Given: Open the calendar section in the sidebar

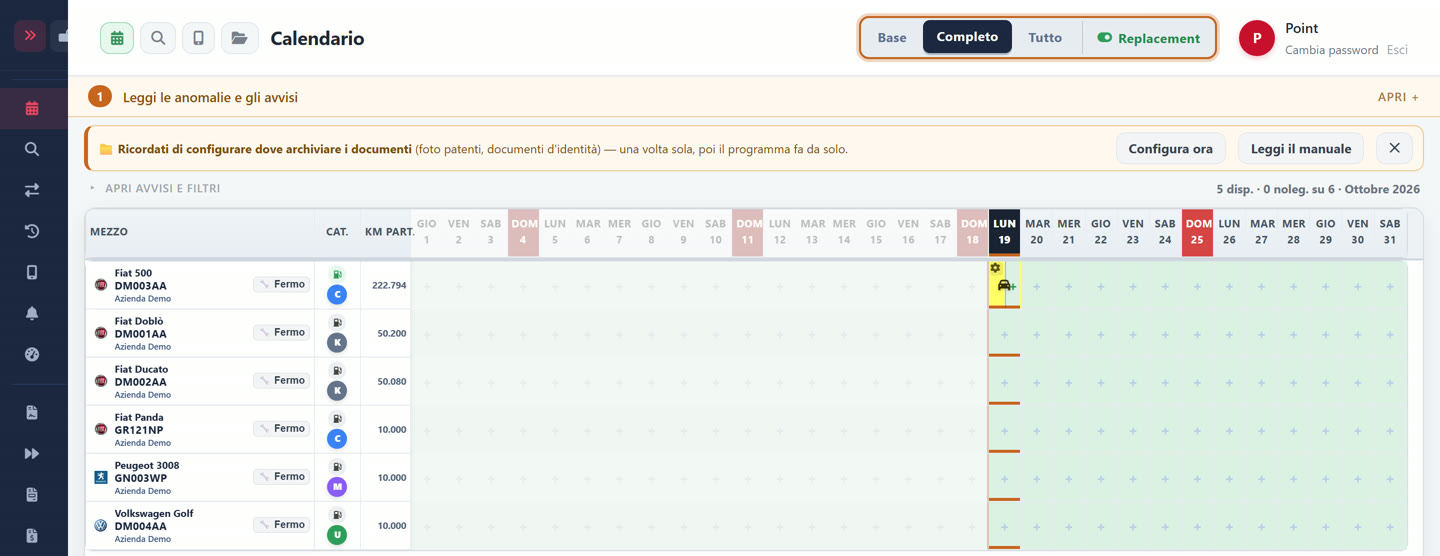Looking at the screenshot, I should coord(32,108).
